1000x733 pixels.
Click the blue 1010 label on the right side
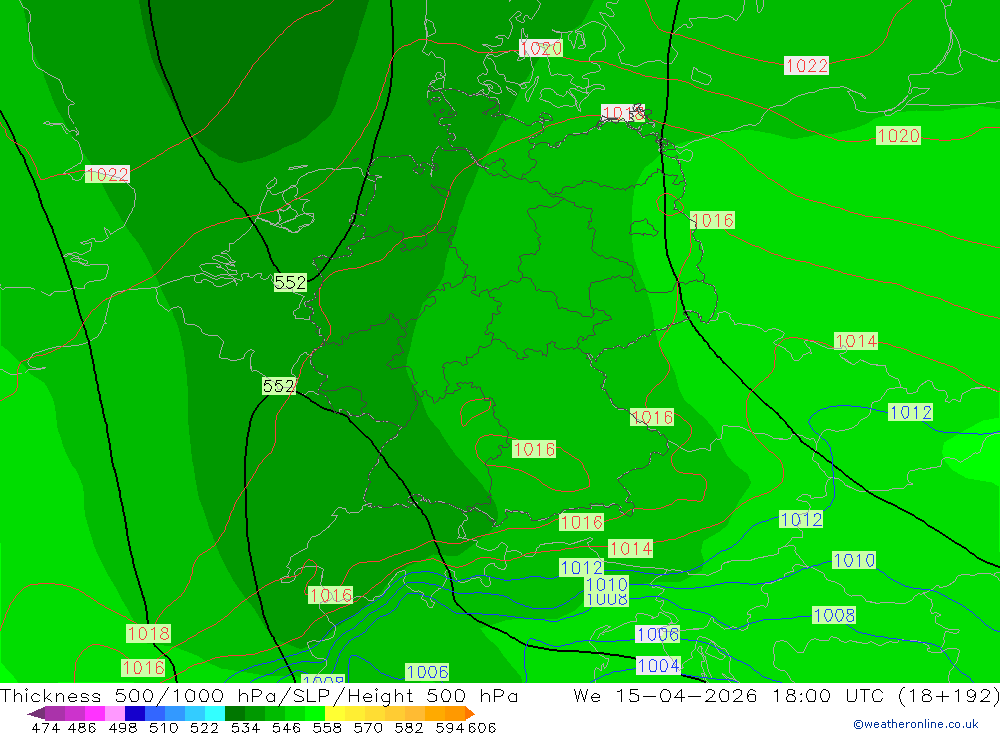click(x=854, y=560)
